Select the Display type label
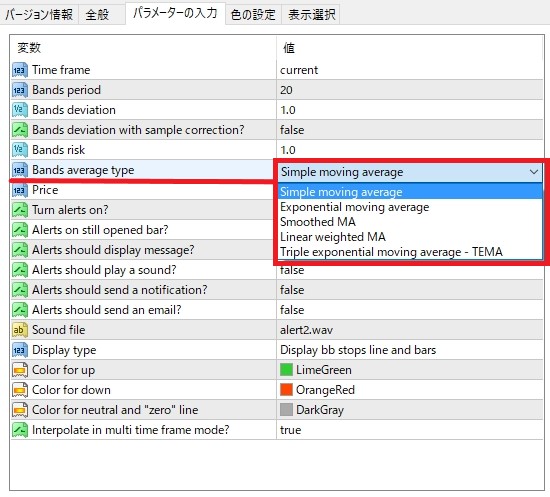The width and height of the screenshot is (550, 497). 64,350
